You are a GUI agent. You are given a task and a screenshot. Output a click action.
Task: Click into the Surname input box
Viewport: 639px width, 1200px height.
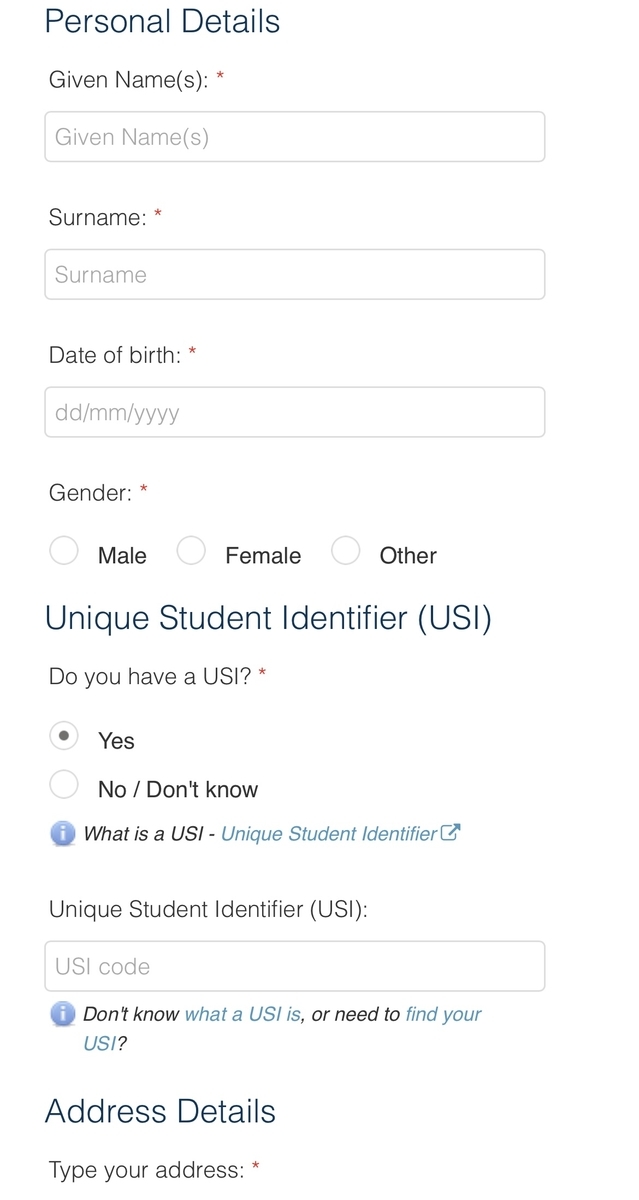click(294, 274)
